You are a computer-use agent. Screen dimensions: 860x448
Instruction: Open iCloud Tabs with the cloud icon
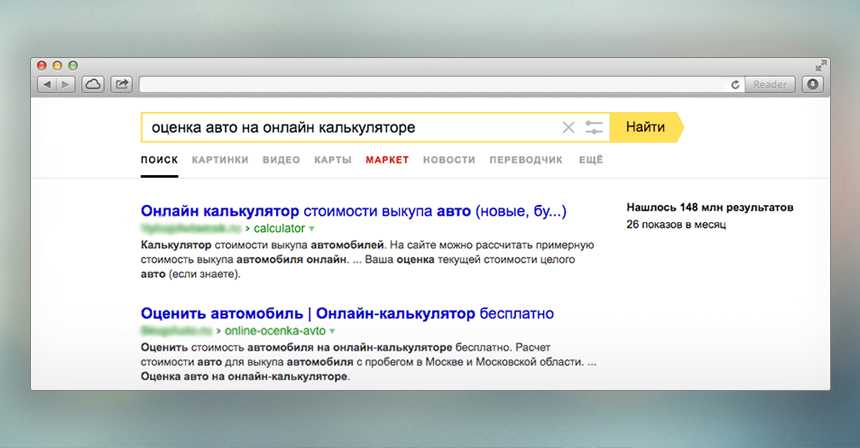coord(92,85)
